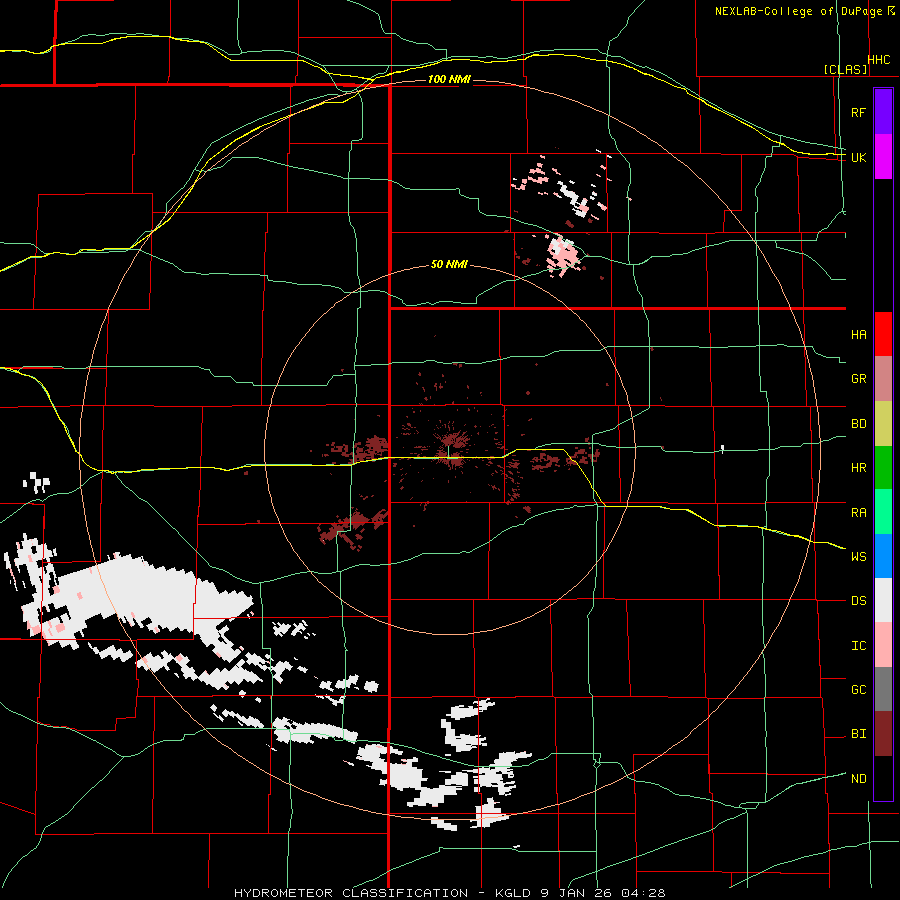Click the HA legend label
Screen dimensions: 900x900
[x=858, y=334]
